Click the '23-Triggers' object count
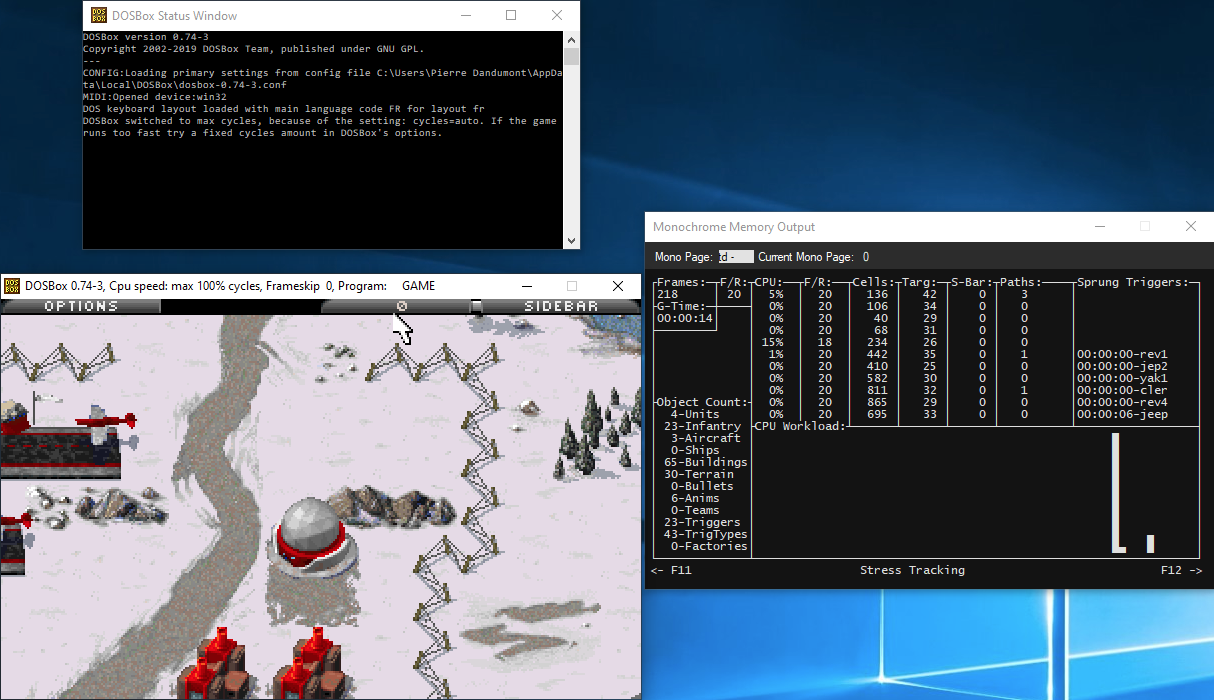This screenshot has height=700, width=1214. [x=702, y=522]
